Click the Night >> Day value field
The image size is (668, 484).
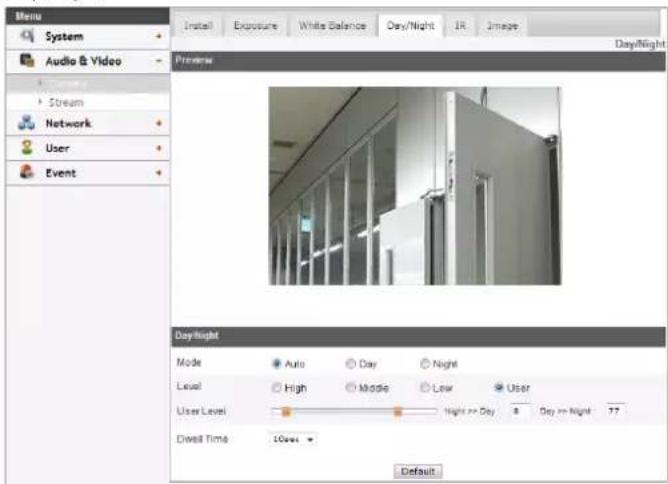click(x=520, y=411)
